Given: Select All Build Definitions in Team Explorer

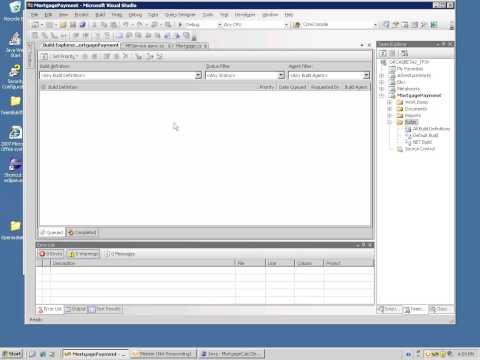Looking at the screenshot, I should [431, 129].
